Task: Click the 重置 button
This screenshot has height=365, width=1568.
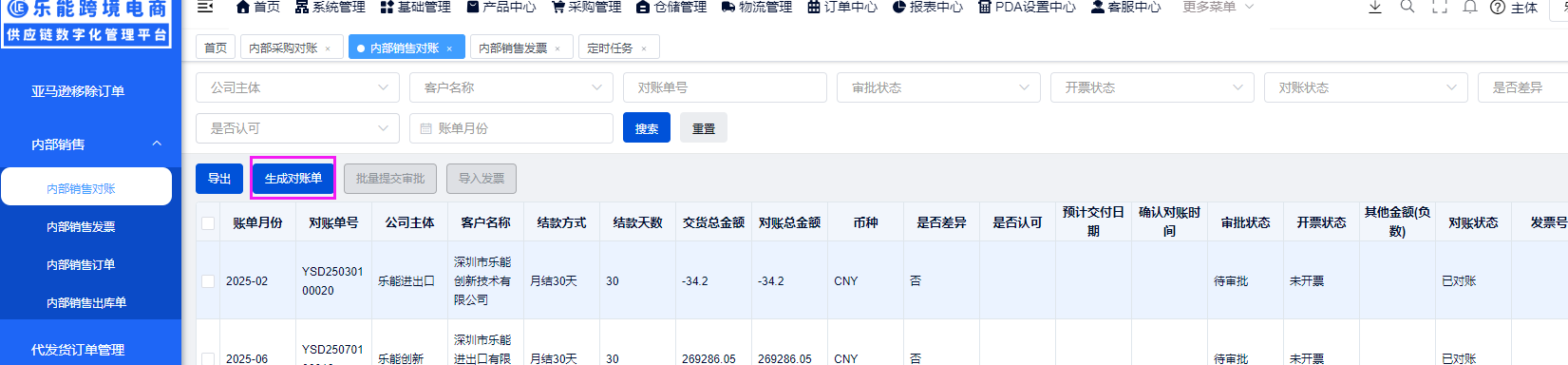Action: 704,128
